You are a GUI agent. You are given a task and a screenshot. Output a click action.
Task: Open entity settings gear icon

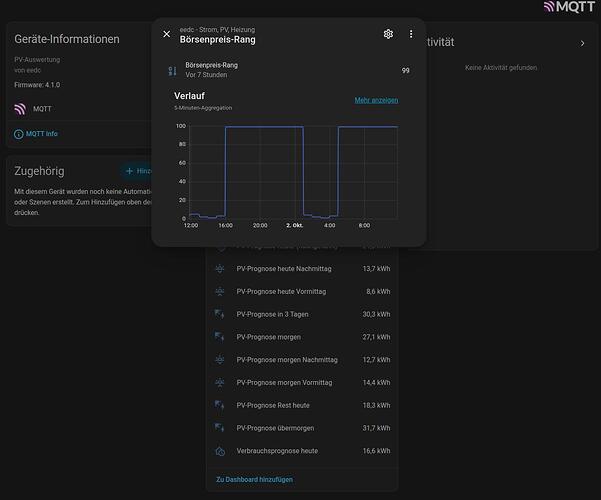[x=388, y=34]
